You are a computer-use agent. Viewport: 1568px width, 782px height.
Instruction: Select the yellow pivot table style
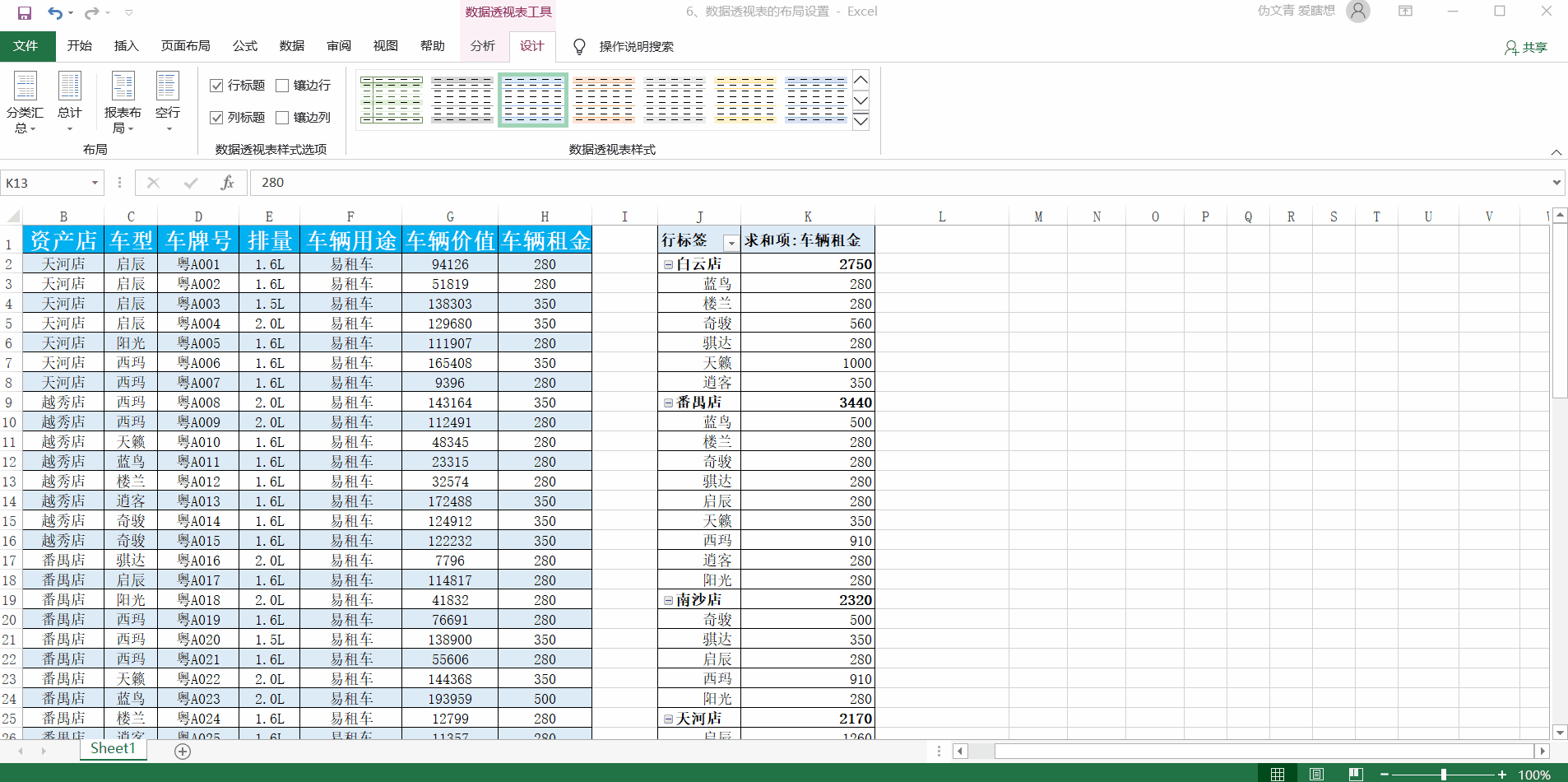(x=745, y=100)
